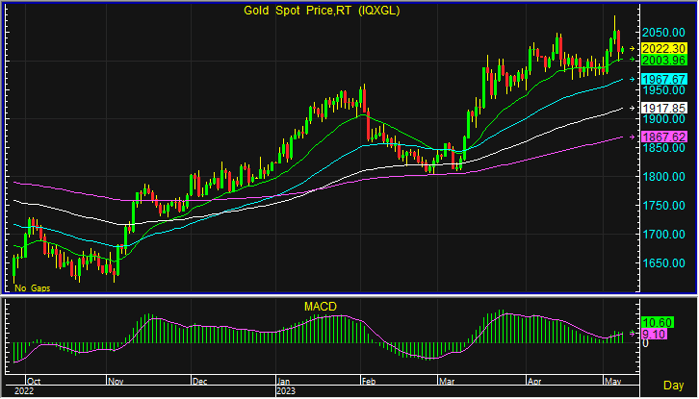Click the cyan arrow beside 1967.67

coord(632,79)
